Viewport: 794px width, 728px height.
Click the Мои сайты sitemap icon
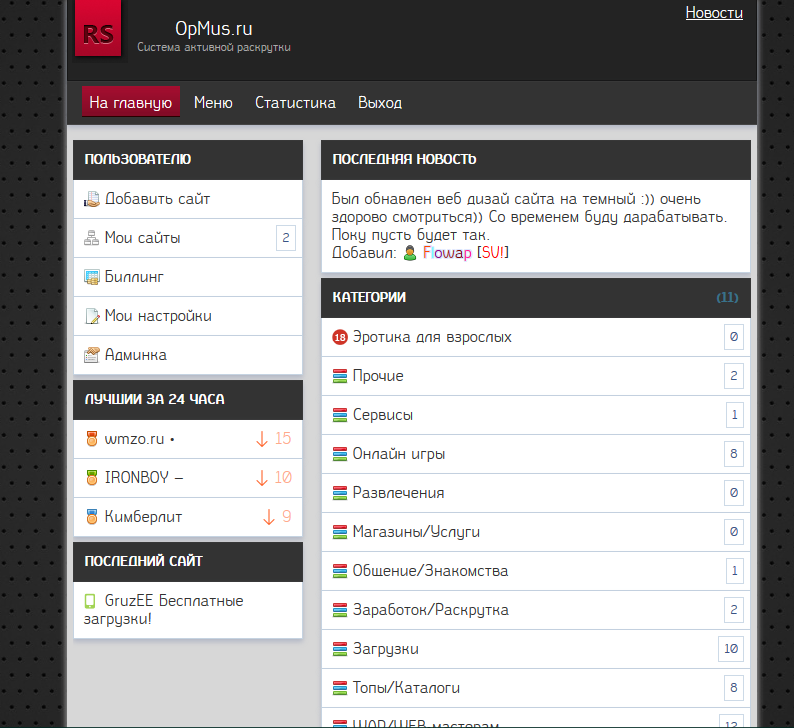(92, 238)
